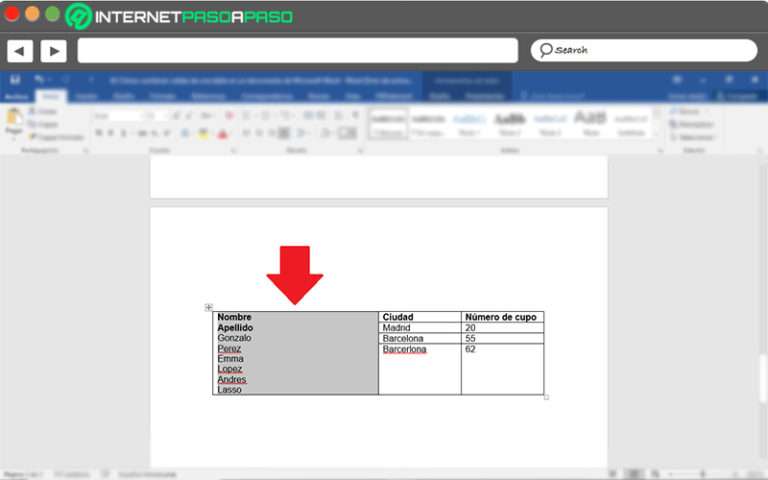Open the change case dropdown
The height and width of the screenshot is (480, 768).
(207, 116)
